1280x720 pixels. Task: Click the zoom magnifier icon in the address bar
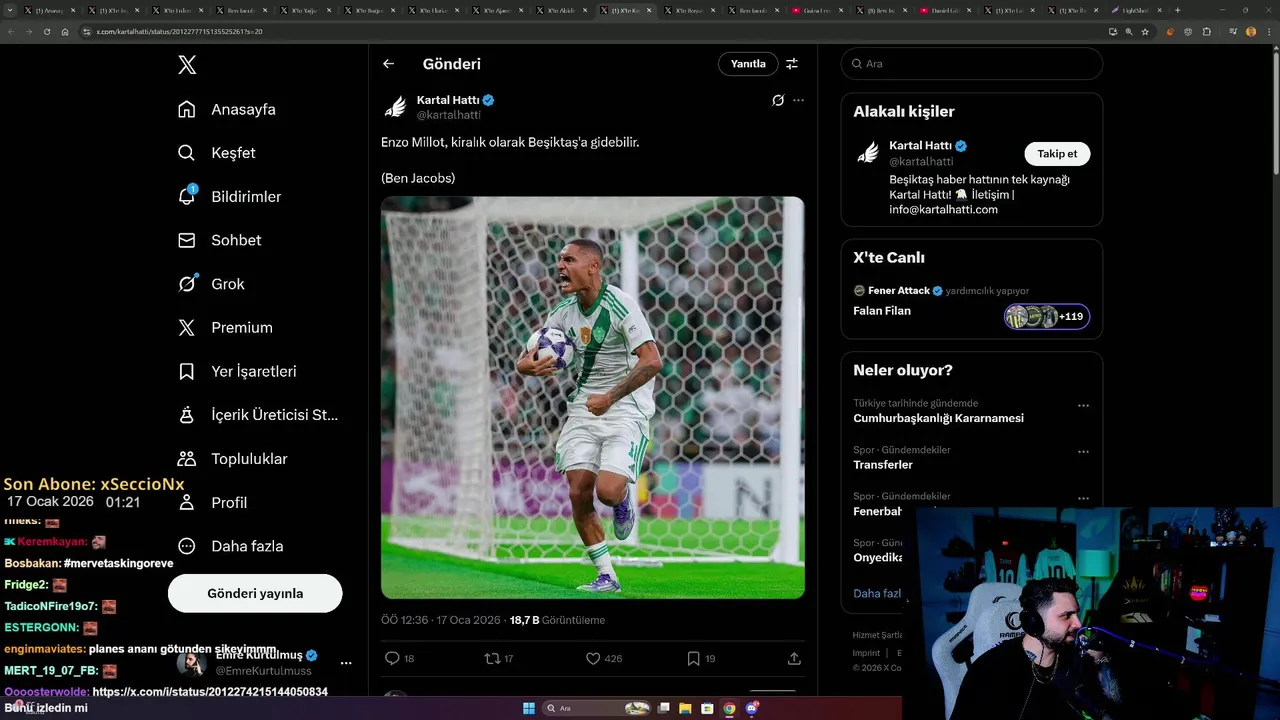tap(1129, 31)
